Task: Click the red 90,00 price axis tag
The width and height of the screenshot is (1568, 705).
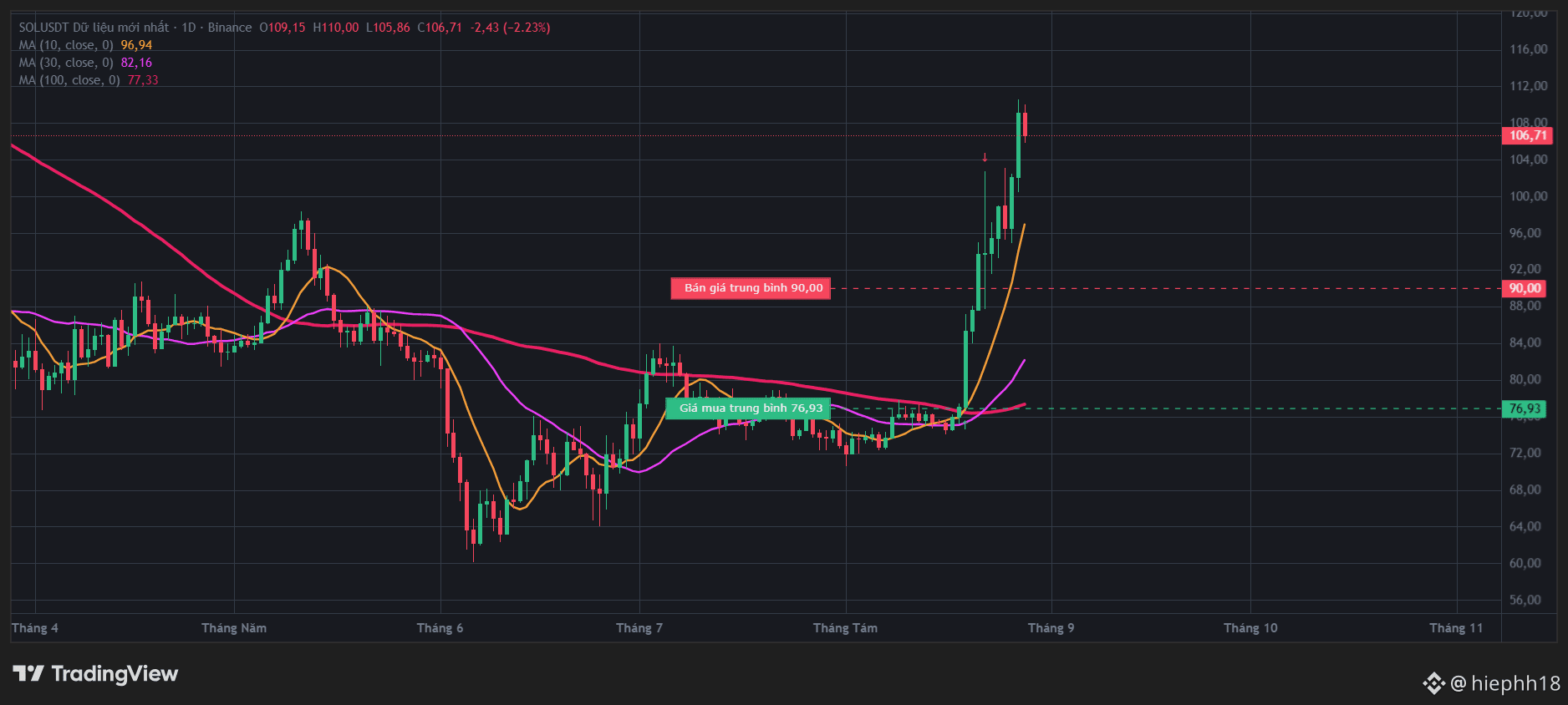Action: pos(1525,288)
